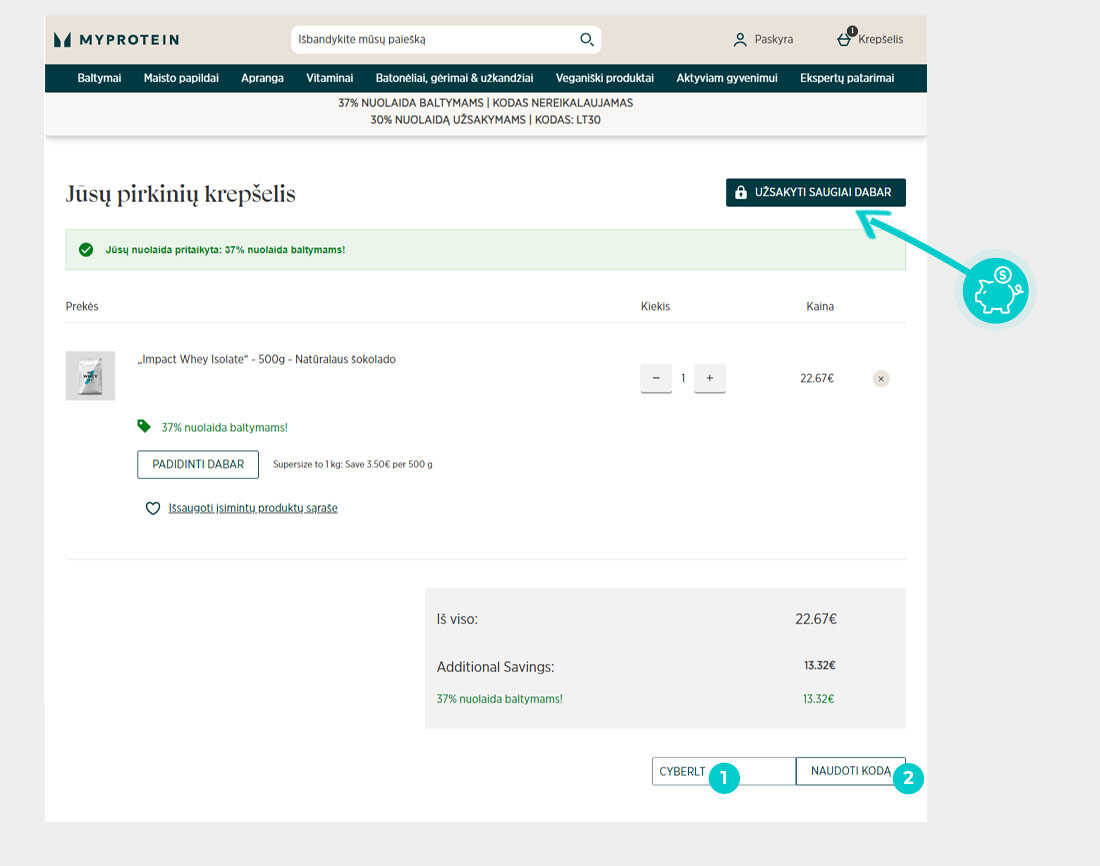Click the Paskyra label
The width and height of the screenshot is (1100, 866).
coord(774,39)
